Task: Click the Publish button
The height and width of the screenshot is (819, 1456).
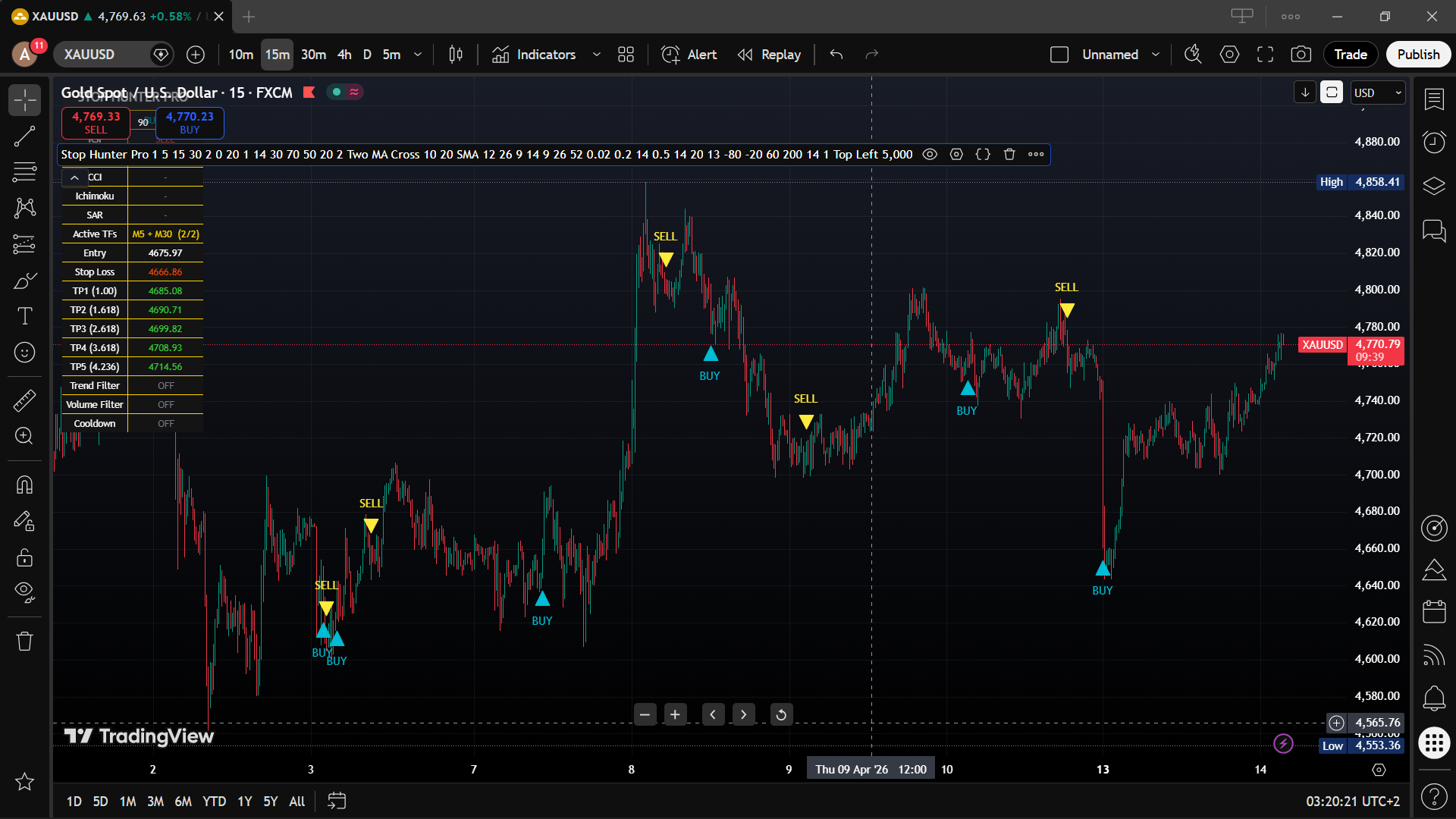Action: click(1418, 54)
